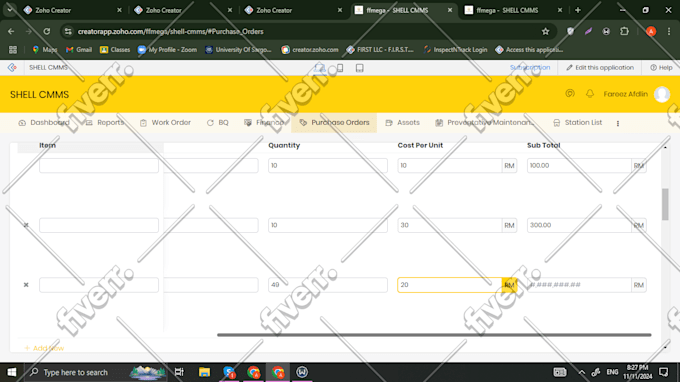Click the Cost Per Unit field containing 20

point(450,285)
